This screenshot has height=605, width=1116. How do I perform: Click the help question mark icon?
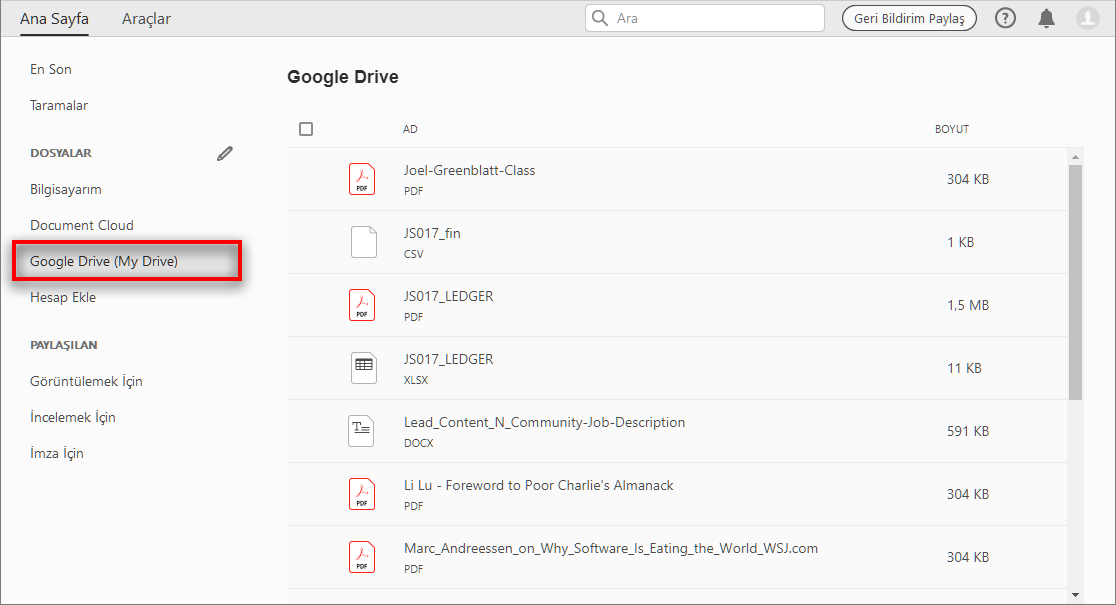pos(1006,18)
